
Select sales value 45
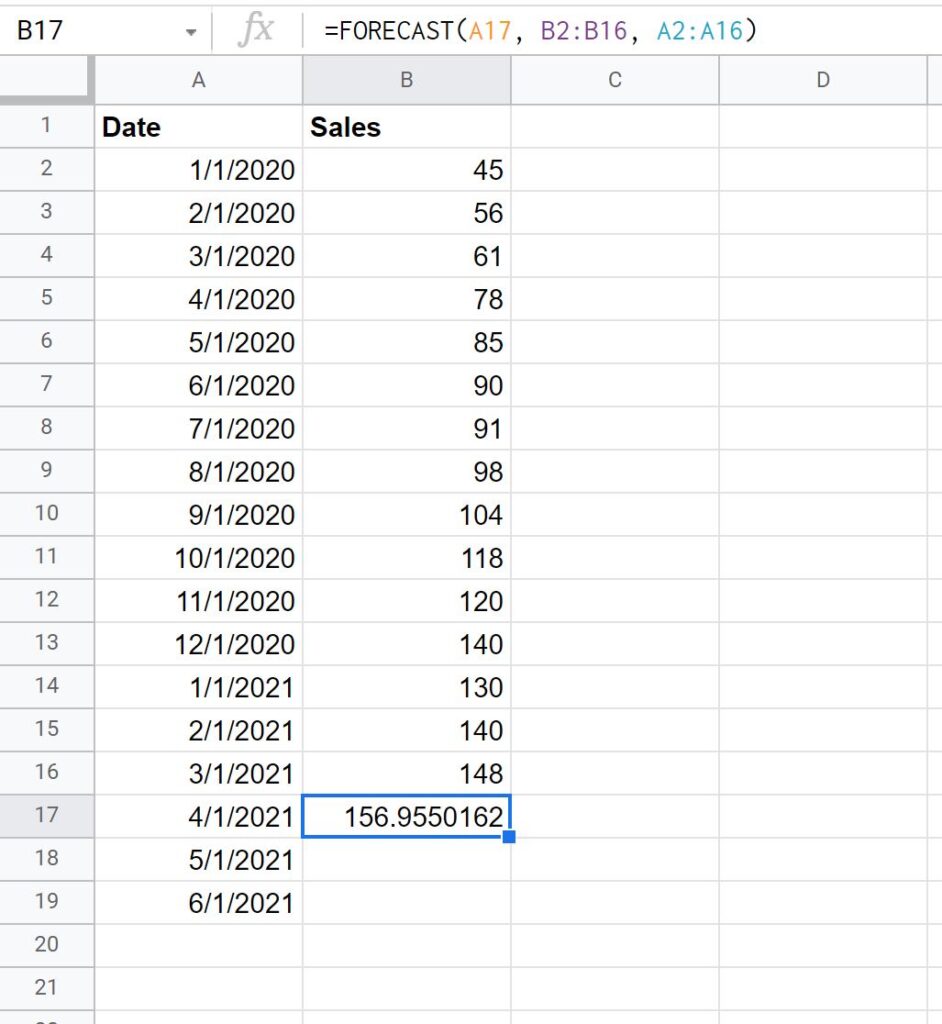(x=406, y=170)
